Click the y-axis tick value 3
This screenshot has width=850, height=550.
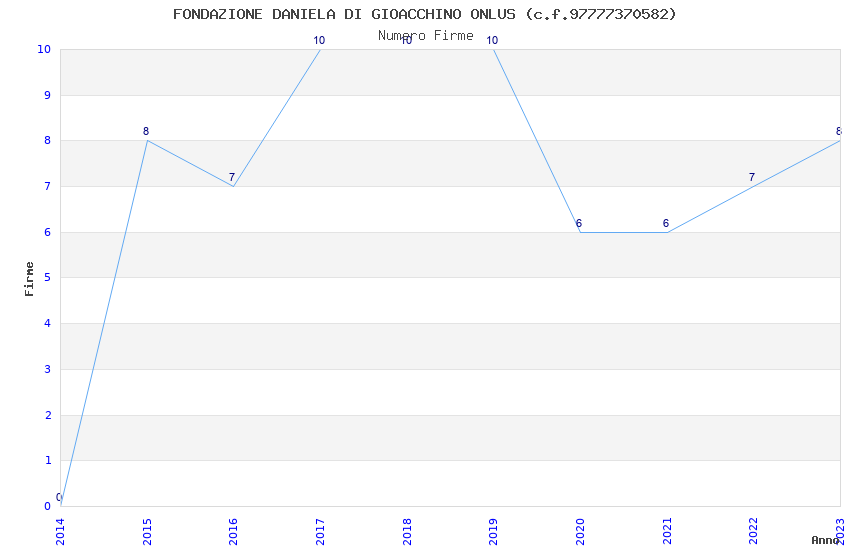(48, 369)
